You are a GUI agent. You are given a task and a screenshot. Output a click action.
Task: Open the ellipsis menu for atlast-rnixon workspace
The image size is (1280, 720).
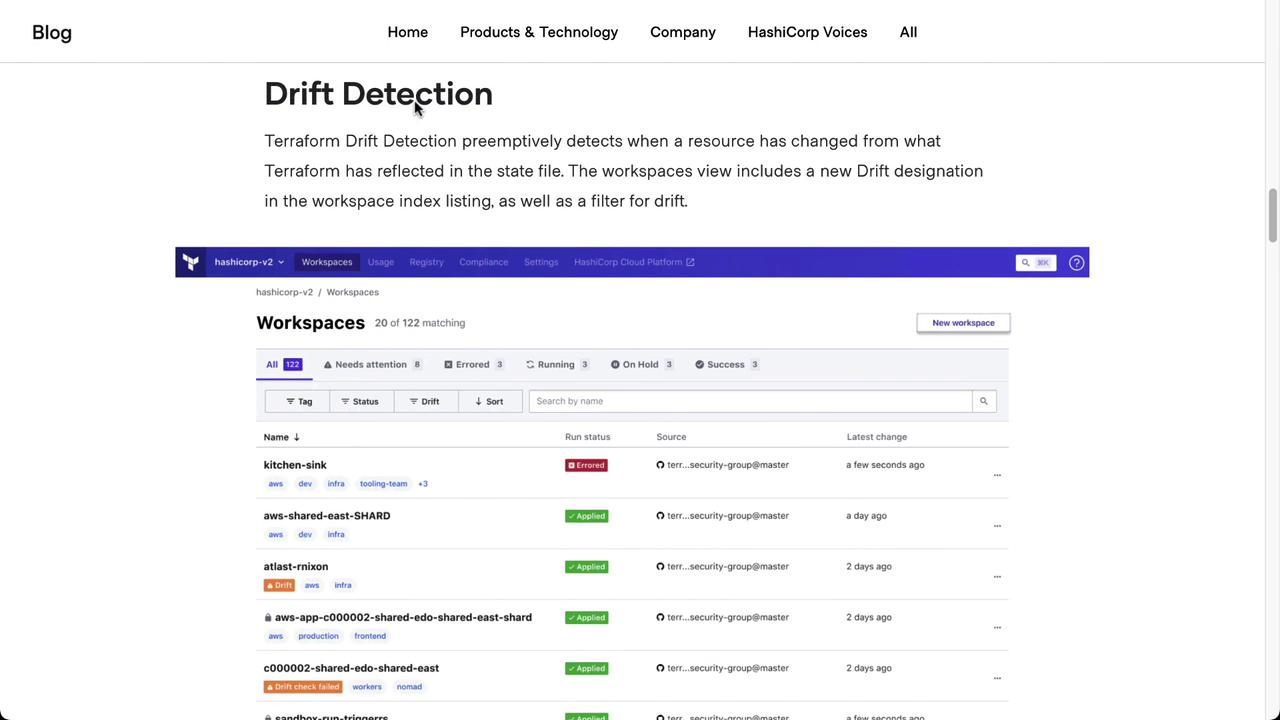(x=997, y=576)
